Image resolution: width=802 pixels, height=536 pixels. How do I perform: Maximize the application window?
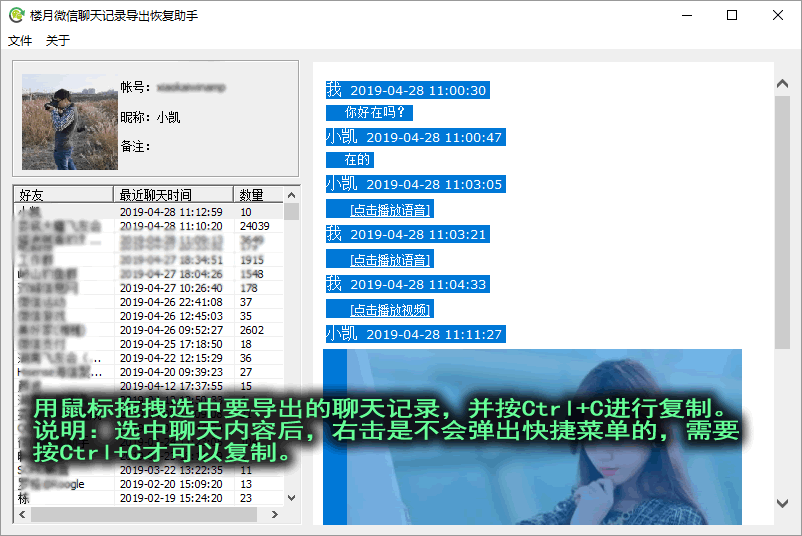732,15
